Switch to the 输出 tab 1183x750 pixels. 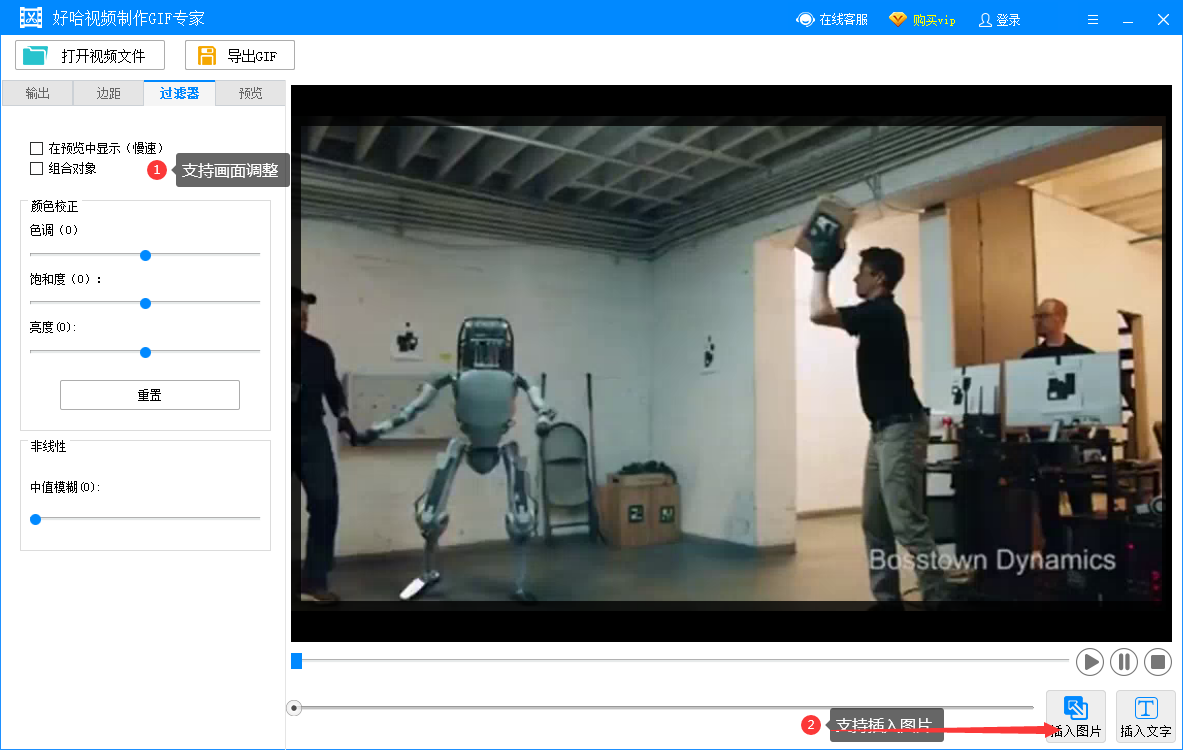point(37,93)
